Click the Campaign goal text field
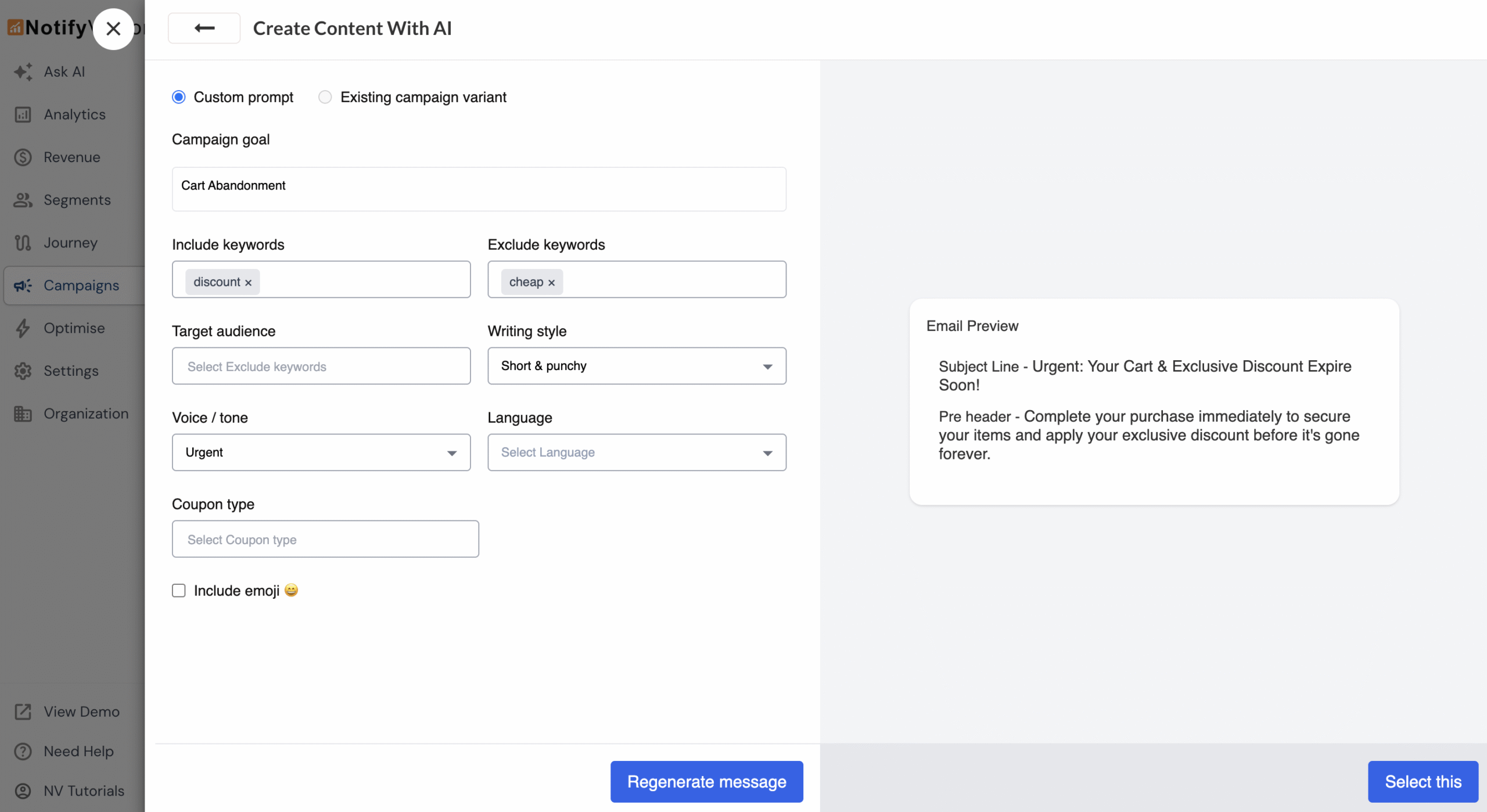Viewport: 1487px width, 812px height. [x=479, y=189]
